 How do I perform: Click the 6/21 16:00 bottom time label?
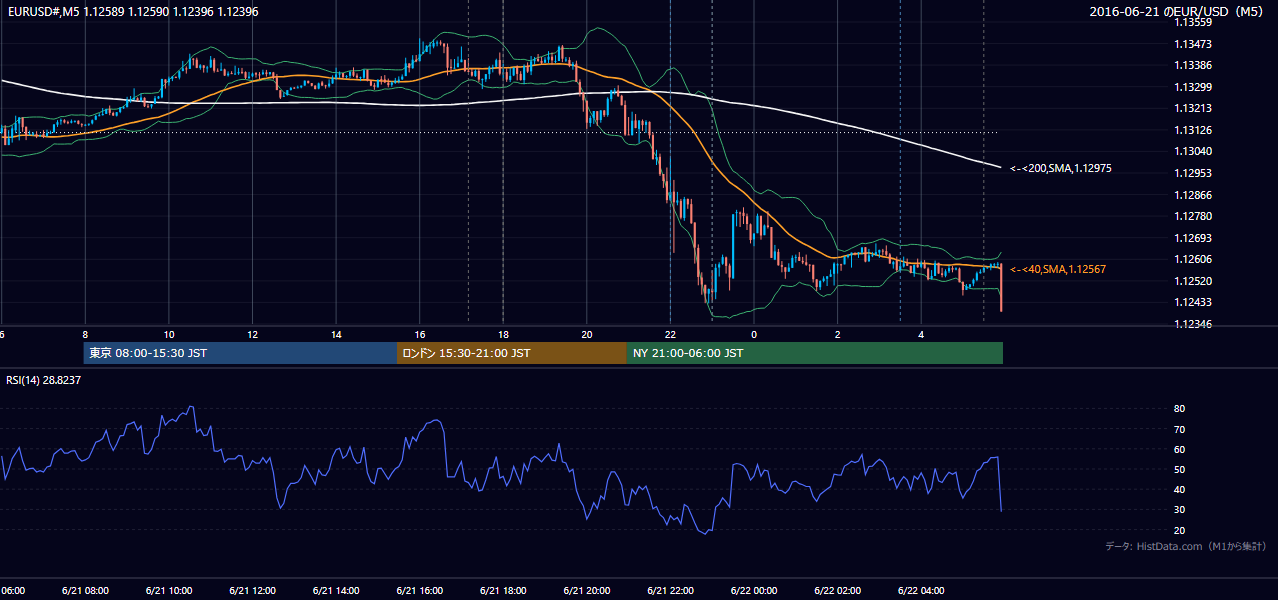[419, 590]
